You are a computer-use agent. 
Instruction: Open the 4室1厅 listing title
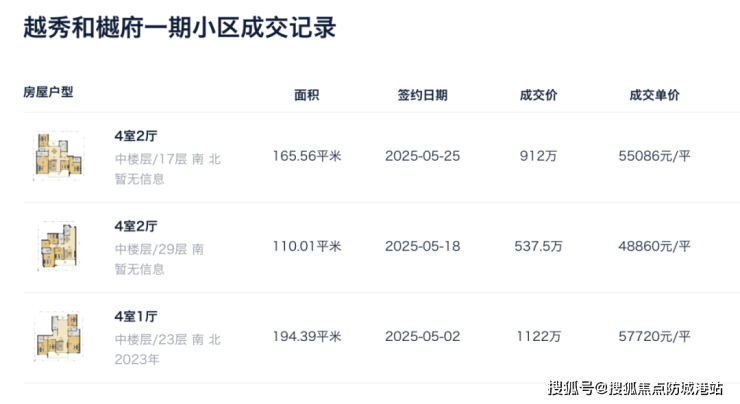[x=135, y=316]
